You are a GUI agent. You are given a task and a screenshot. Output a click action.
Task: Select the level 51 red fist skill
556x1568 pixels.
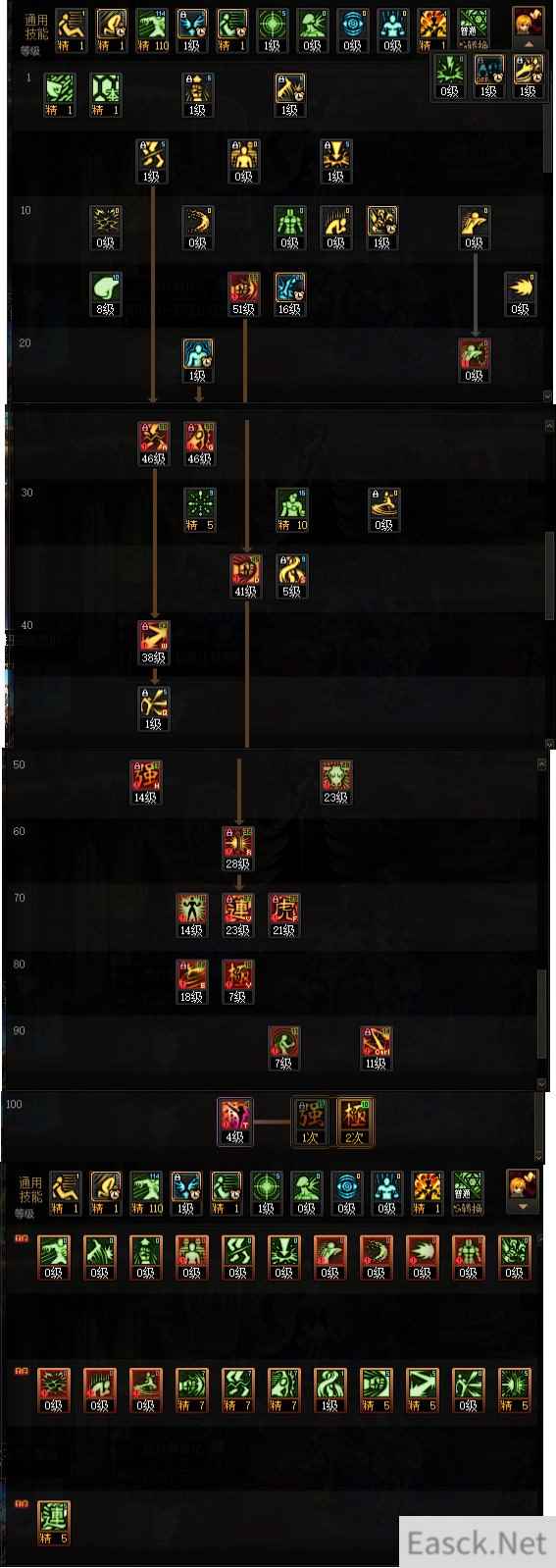click(x=243, y=293)
